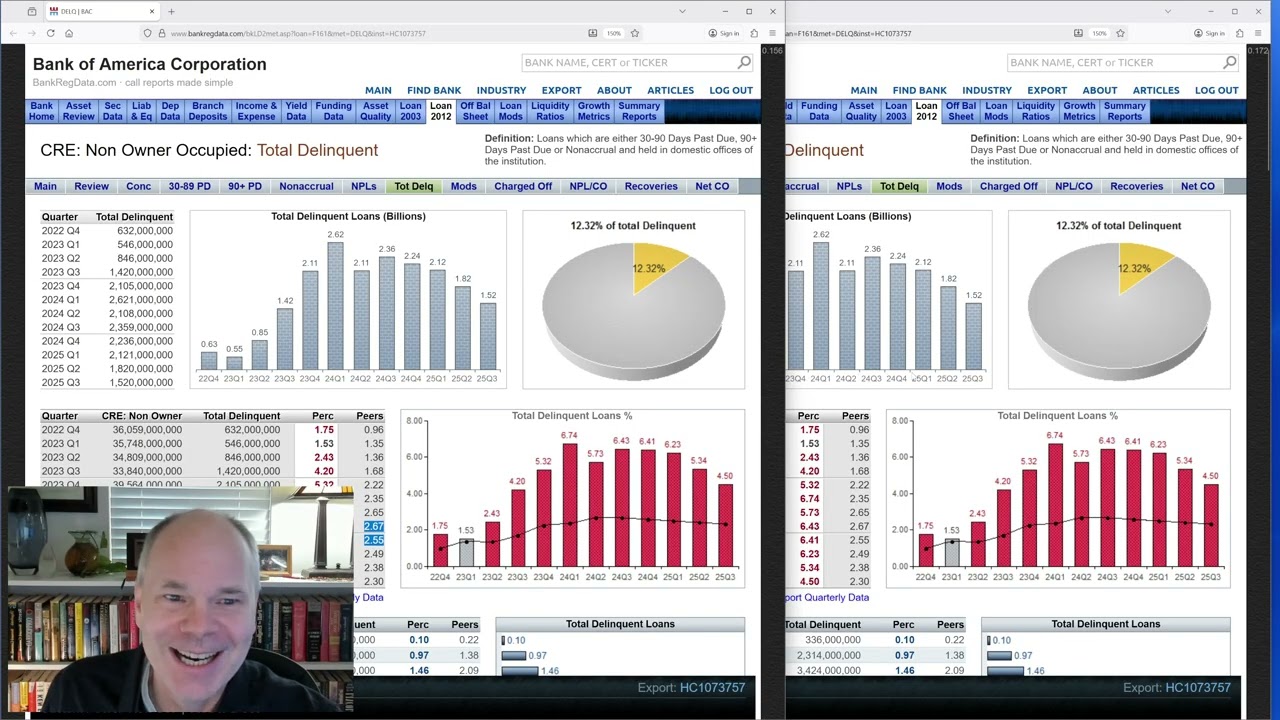Reload the page in left browser window
Screen dimensions: 1280x720
point(50,33)
